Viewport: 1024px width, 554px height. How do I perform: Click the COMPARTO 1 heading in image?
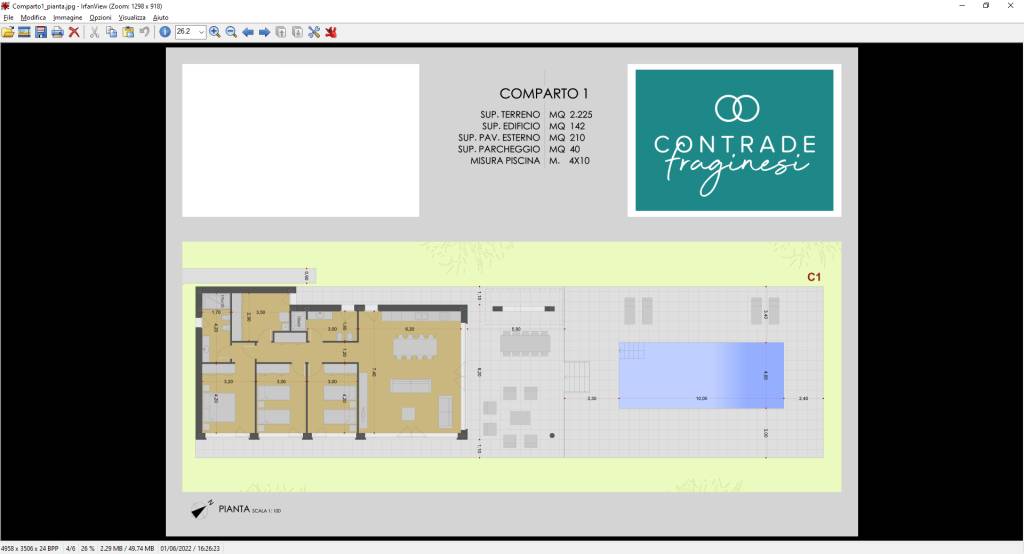coord(544,94)
